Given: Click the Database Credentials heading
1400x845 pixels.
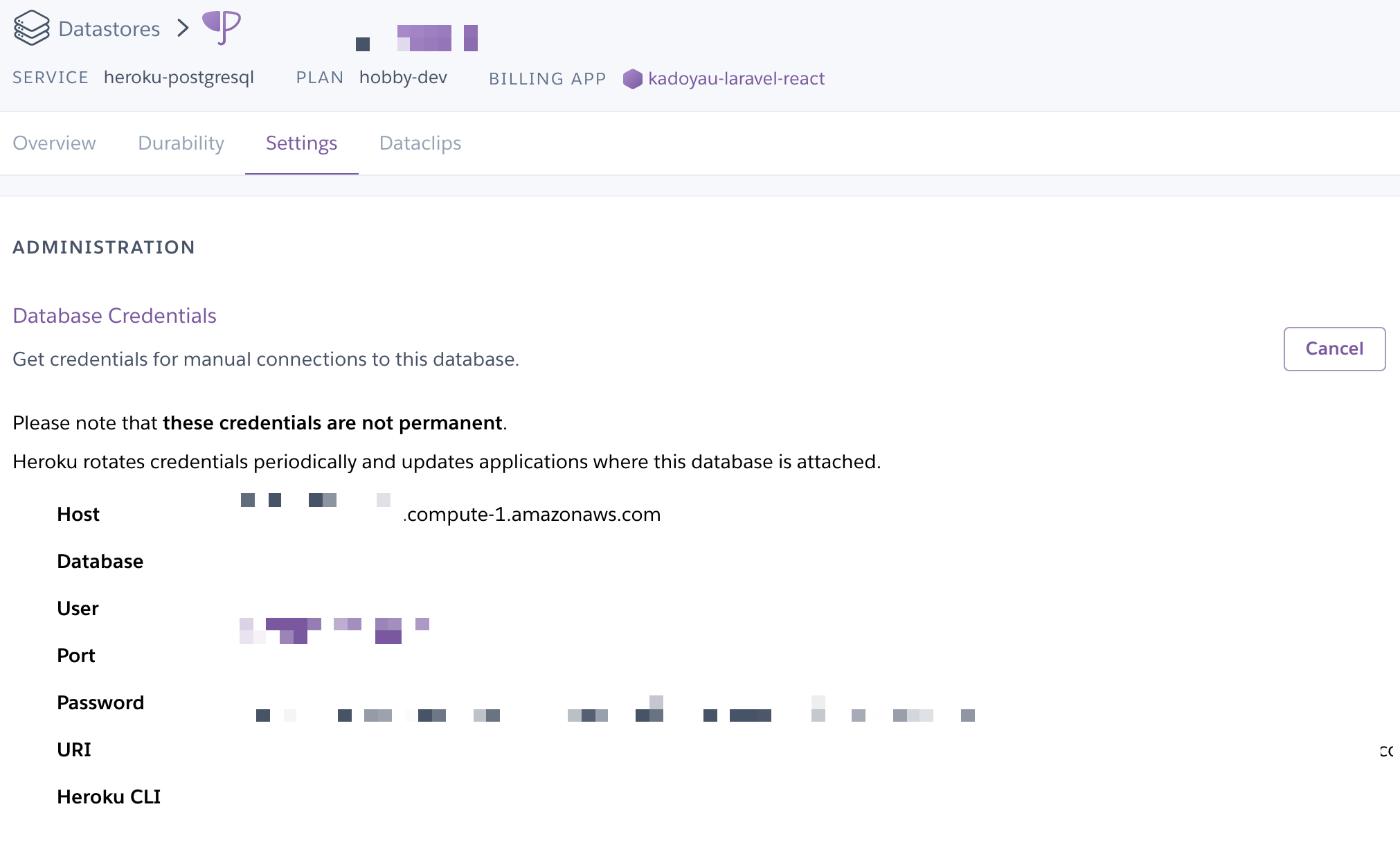Looking at the screenshot, I should [114, 316].
